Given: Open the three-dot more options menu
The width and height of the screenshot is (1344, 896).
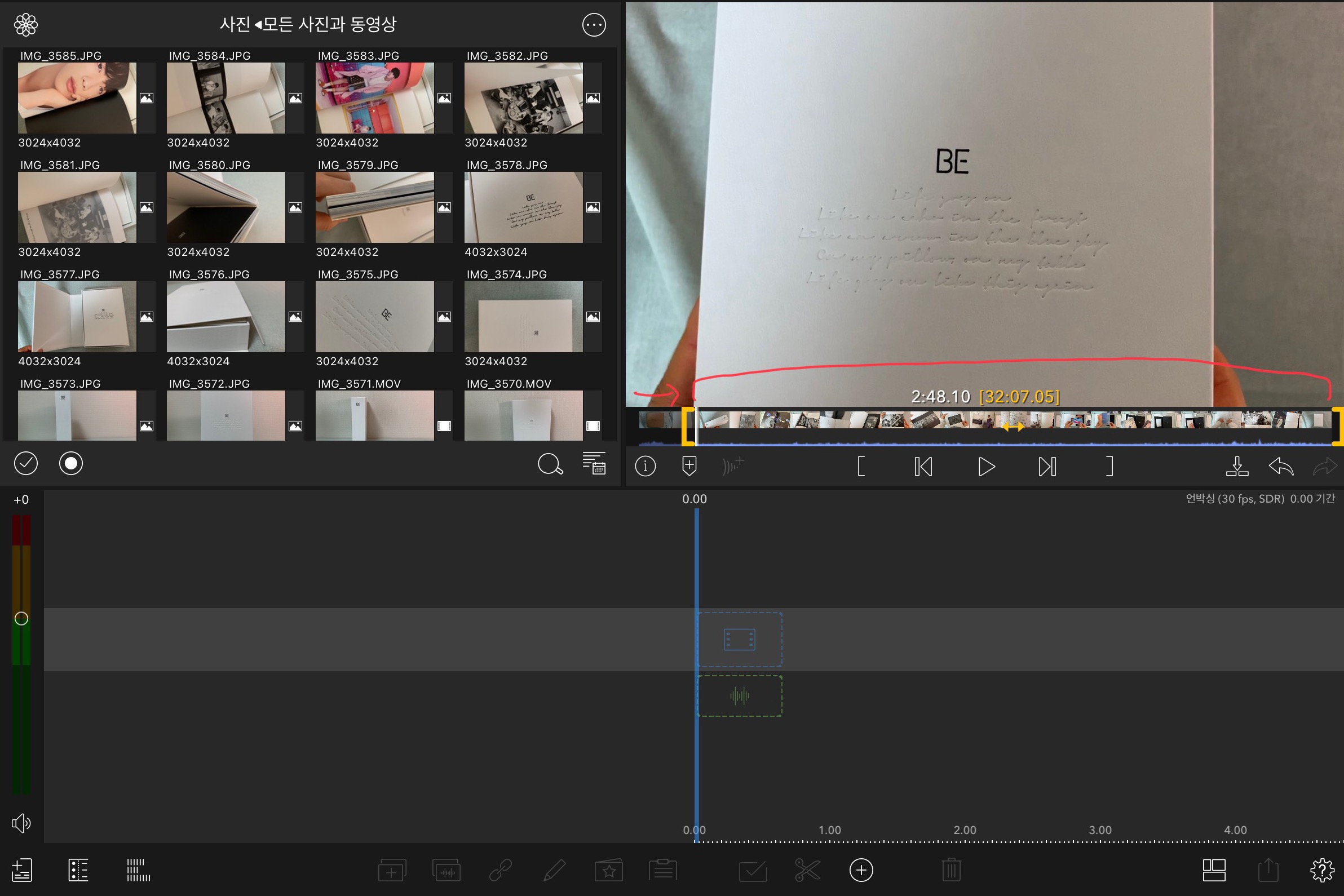Looking at the screenshot, I should [x=594, y=25].
